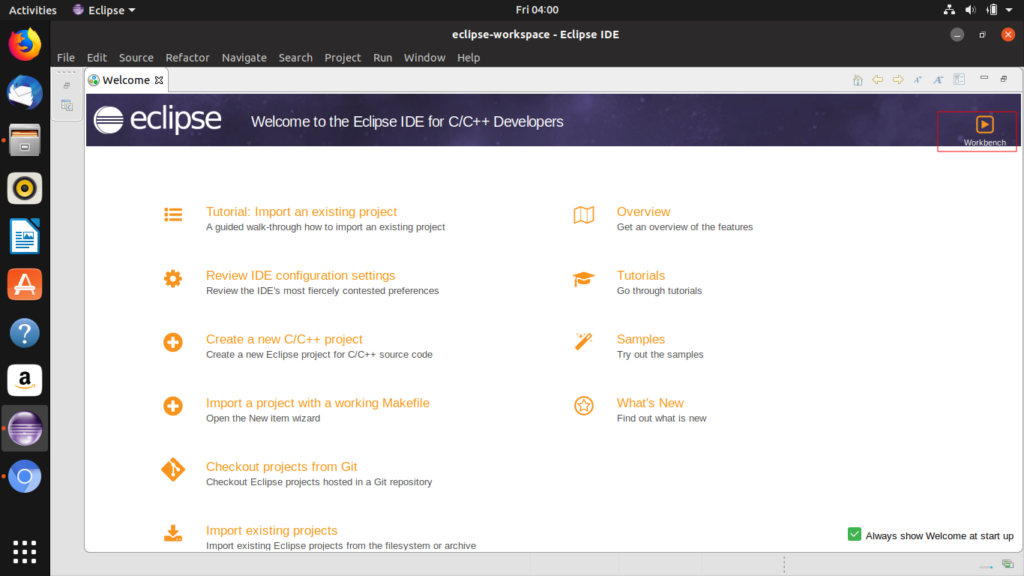Open Ubuntu Software from the dock
The height and width of the screenshot is (576, 1024).
(x=25, y=284)
